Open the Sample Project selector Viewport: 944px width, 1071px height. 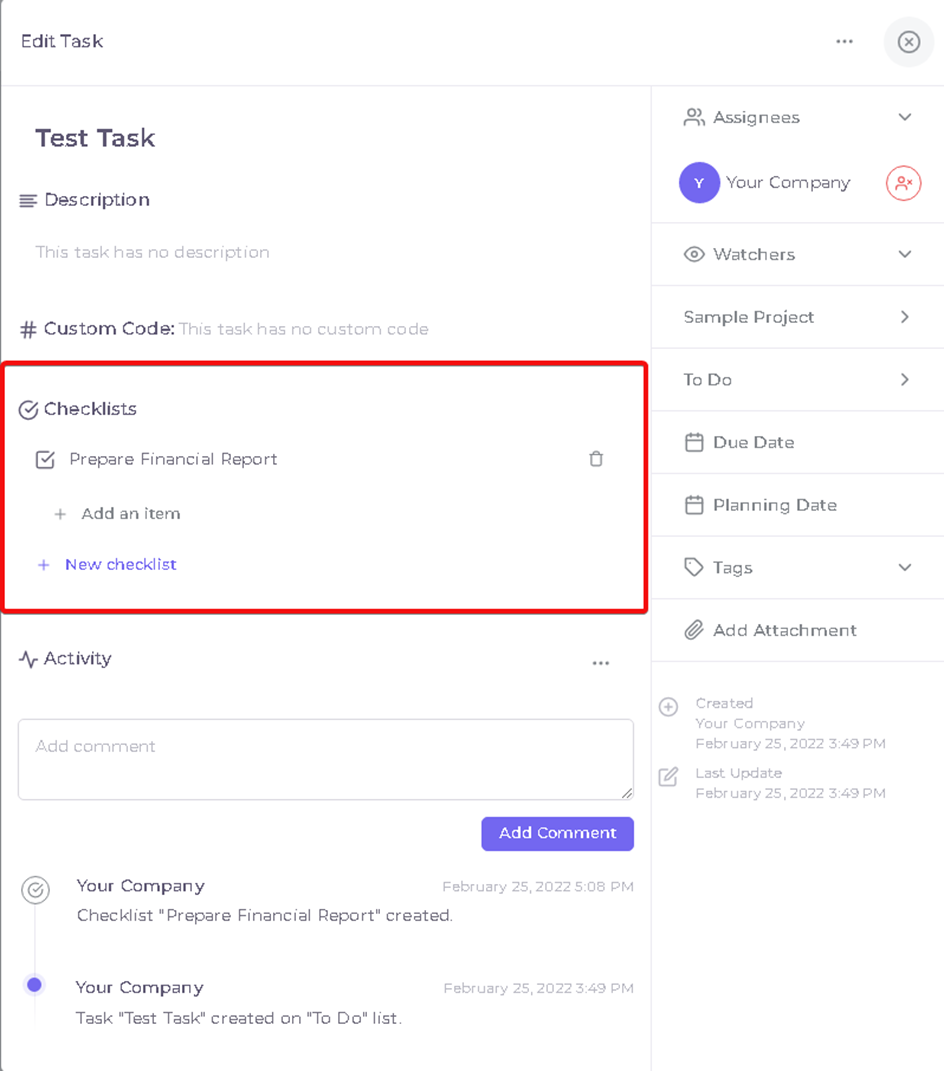coord(798,317)
